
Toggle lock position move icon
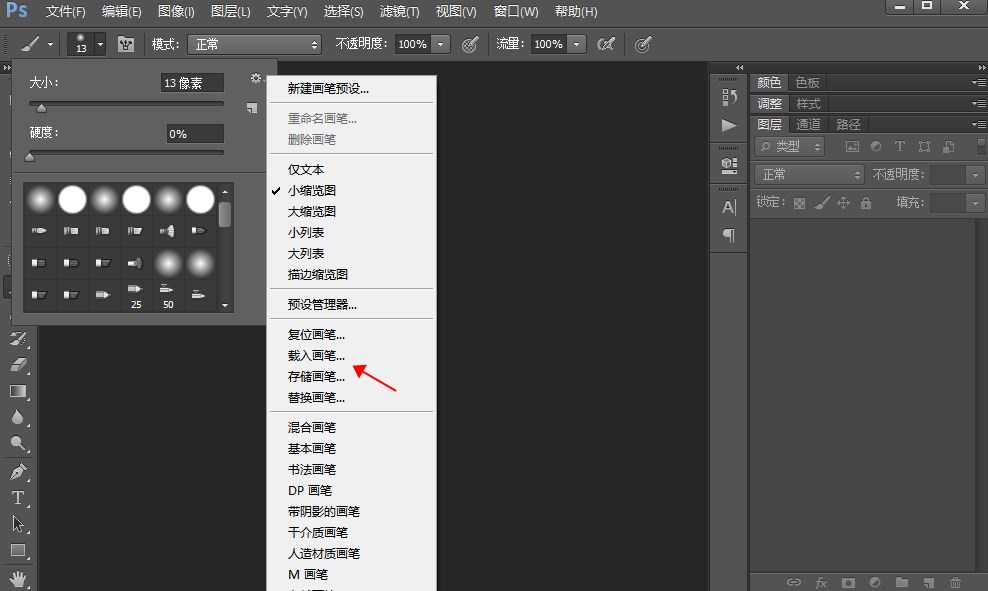843,203
